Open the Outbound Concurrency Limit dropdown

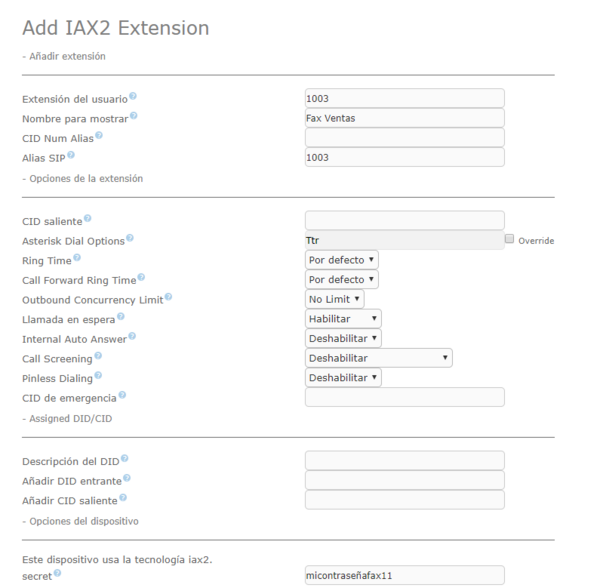(334, 299)
